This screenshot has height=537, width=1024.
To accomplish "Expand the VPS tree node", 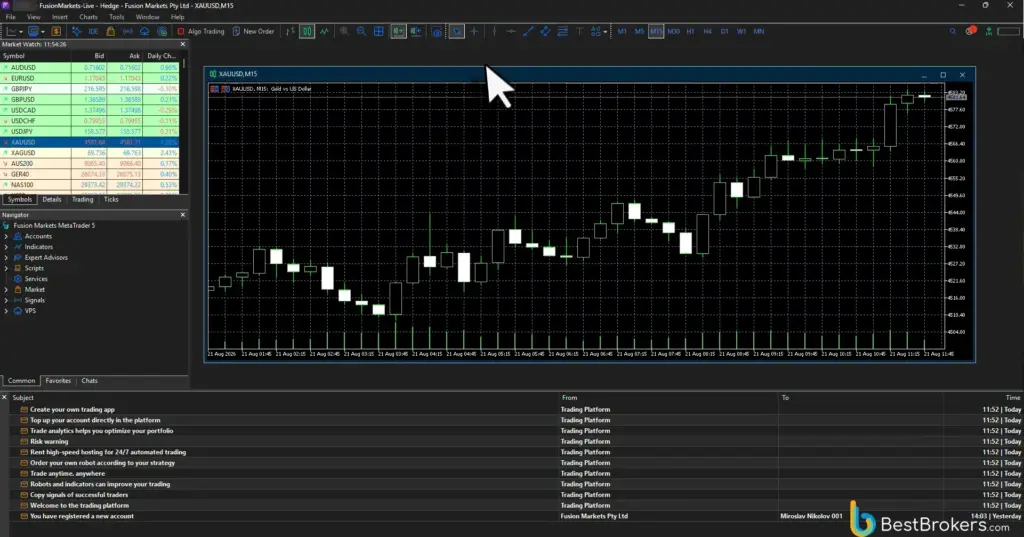I will pos(6,311).
